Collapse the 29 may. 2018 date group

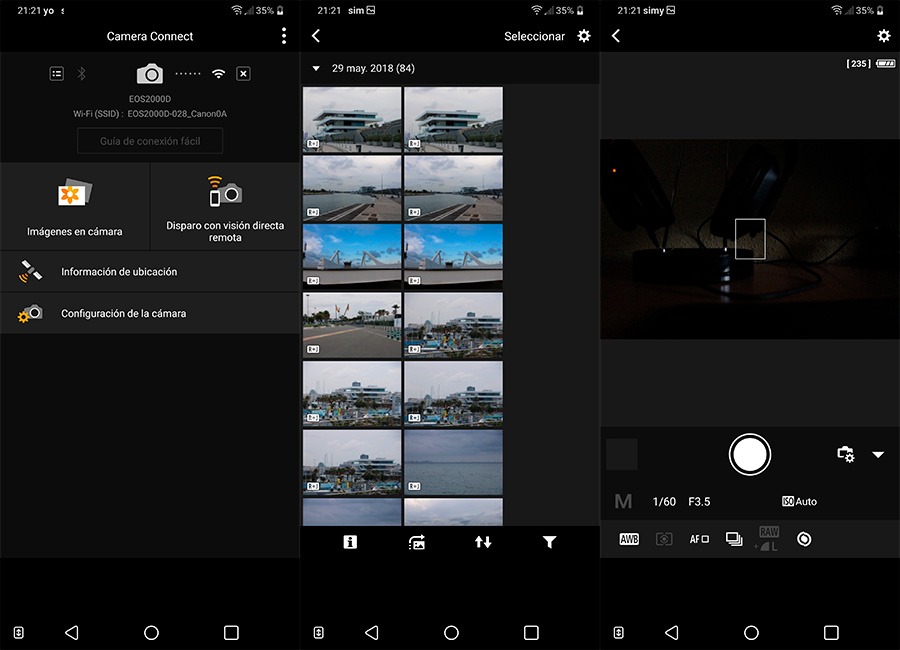[317, 69]
